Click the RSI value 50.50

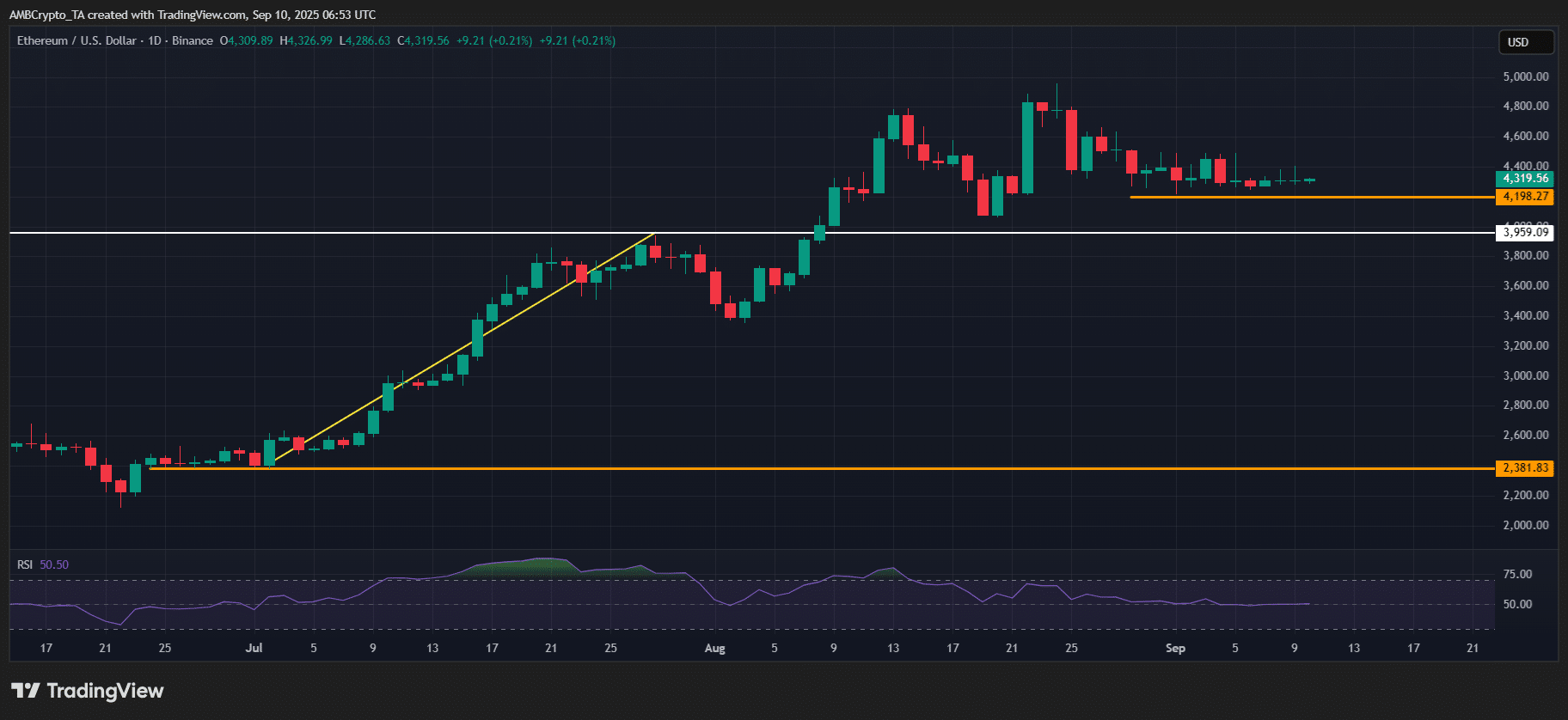[54, 564]
